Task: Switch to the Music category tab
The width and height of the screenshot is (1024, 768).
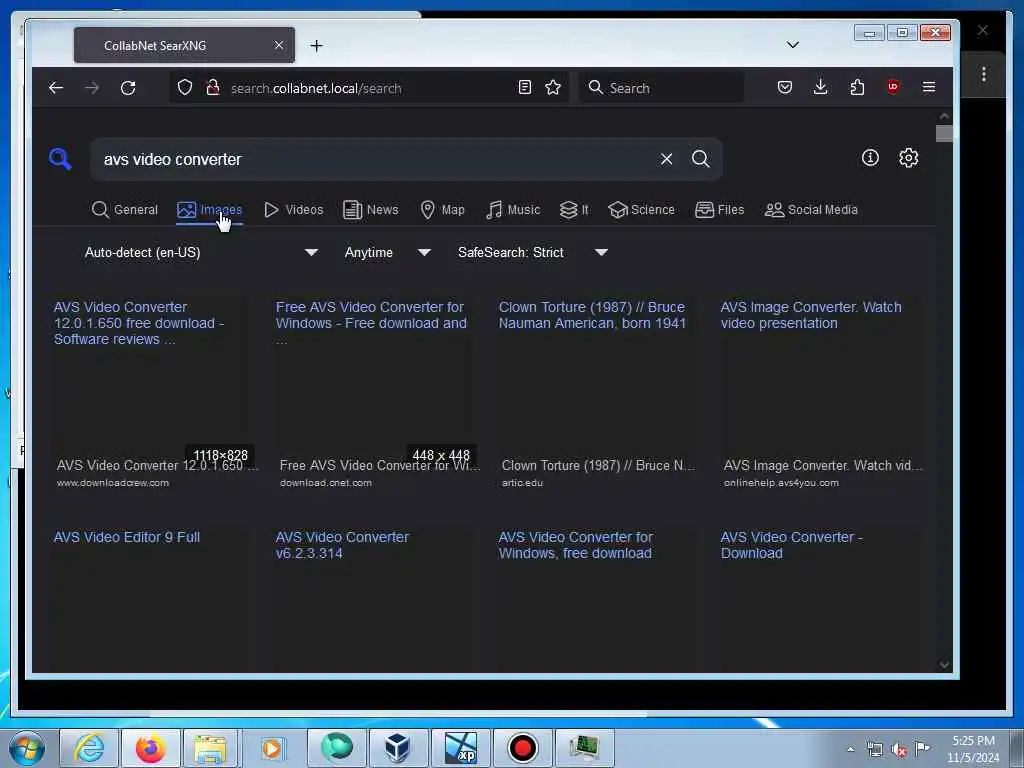Action: [513, 210]
